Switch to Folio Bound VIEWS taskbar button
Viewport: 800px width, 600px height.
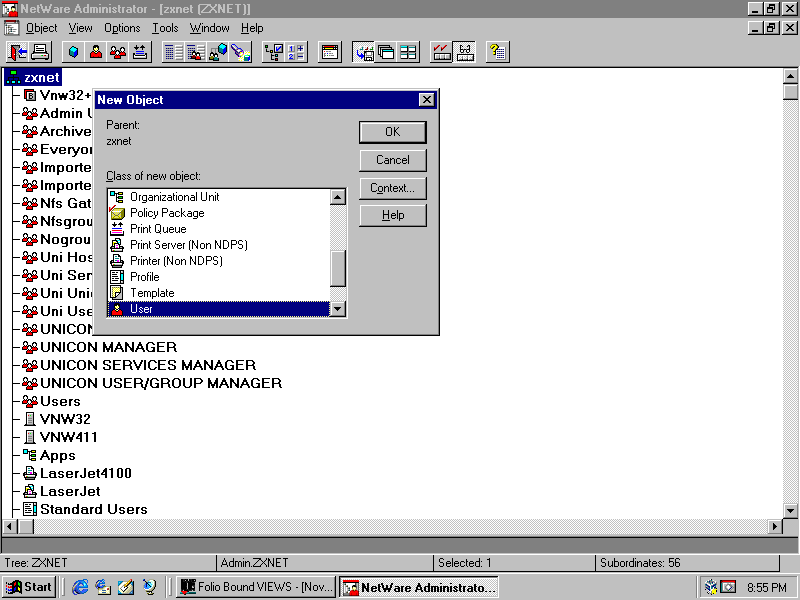[x=257, y=587]
